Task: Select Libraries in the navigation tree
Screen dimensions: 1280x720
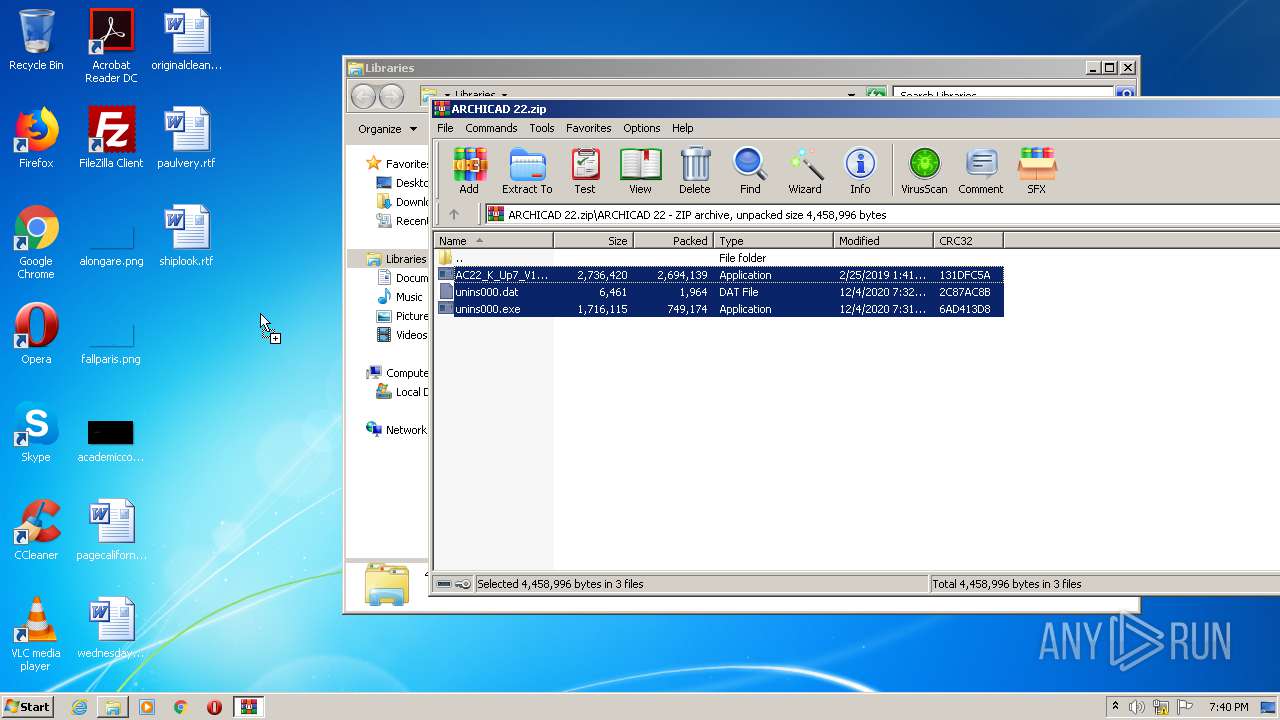Action: pos(396,259)
